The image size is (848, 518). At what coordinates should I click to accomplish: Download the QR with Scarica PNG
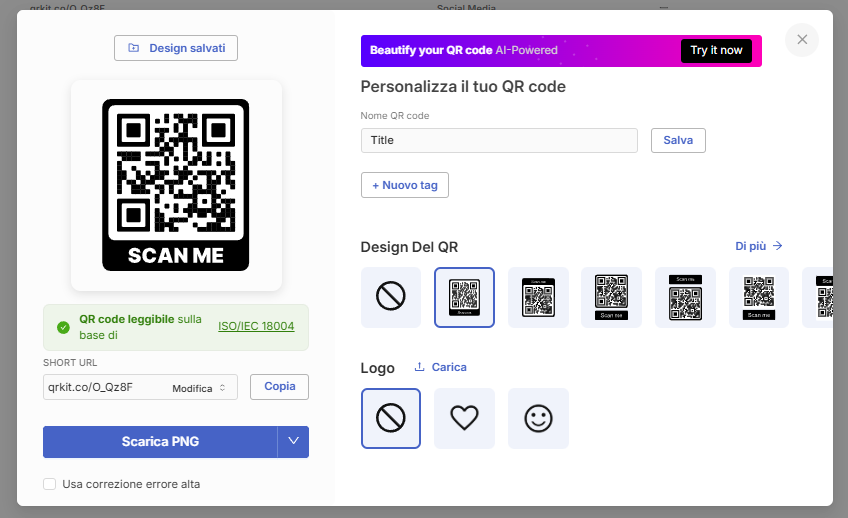click(160, 442)
